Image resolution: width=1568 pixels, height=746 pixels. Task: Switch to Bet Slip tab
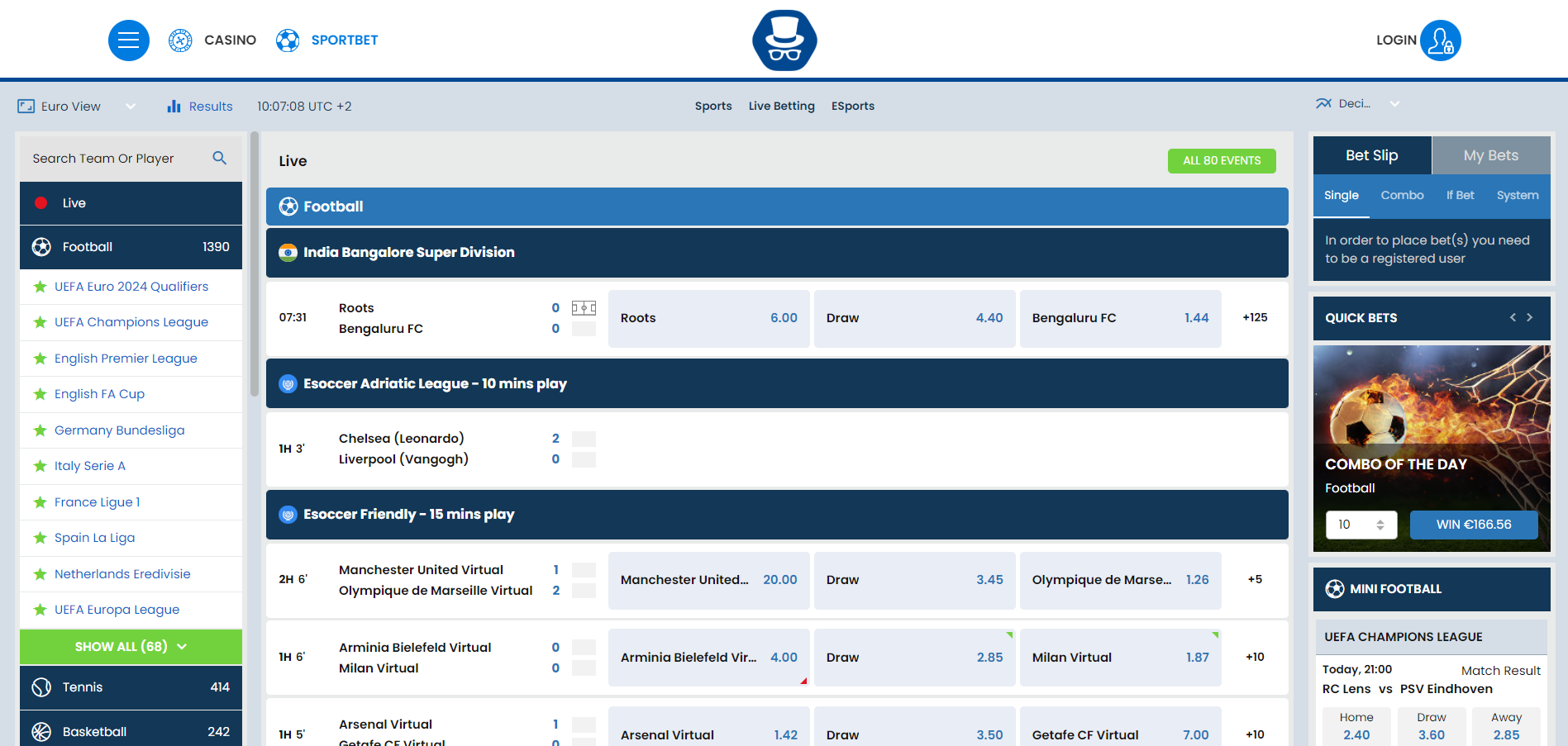coord(1372,155)
